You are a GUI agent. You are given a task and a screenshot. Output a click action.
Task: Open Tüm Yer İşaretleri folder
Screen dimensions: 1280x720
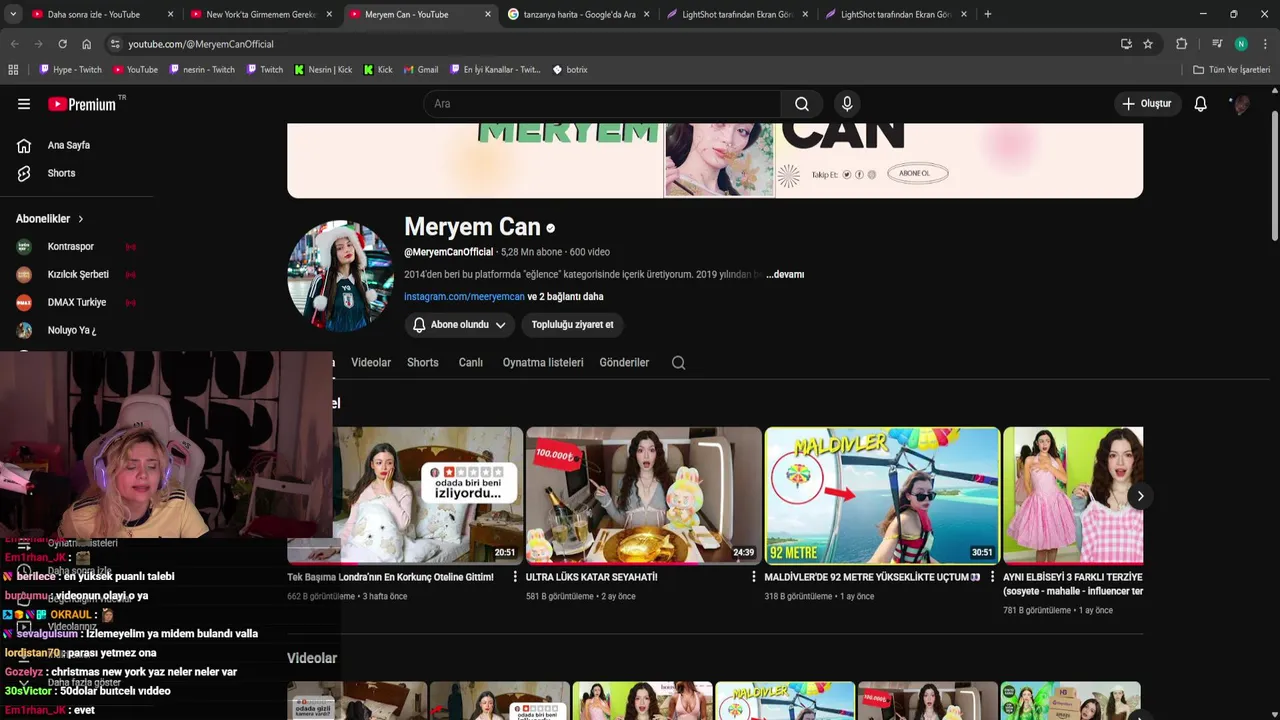pos(1231,70)
